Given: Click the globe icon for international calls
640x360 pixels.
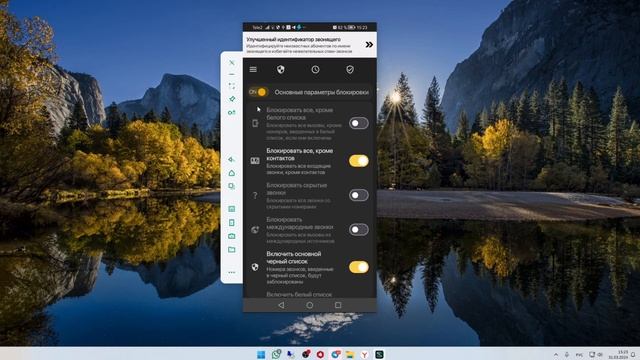Looking at the screenshot, I should click(x=255, y=230).
